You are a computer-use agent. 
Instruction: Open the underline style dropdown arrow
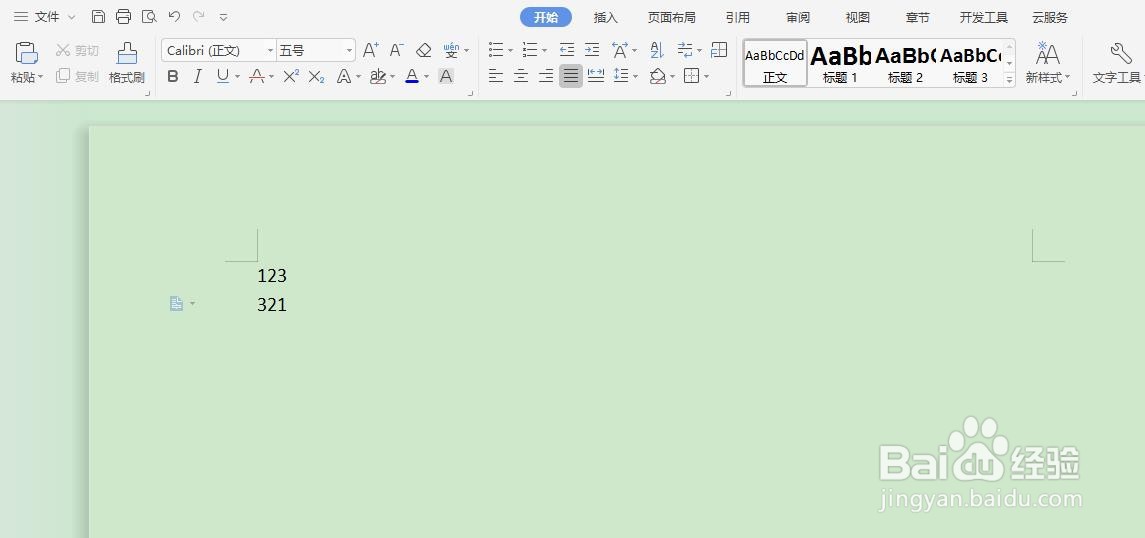237,77
